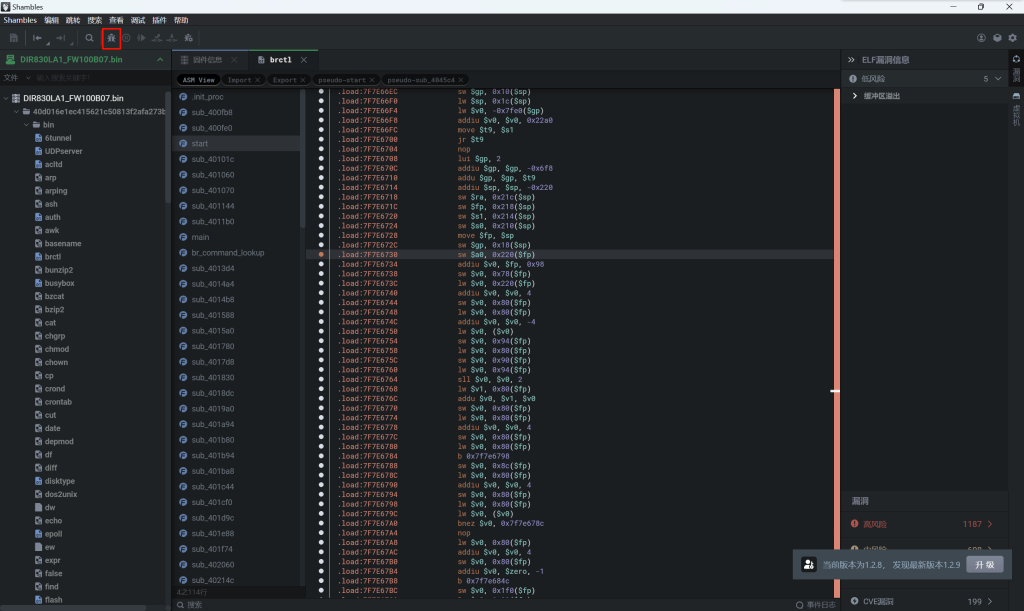The height and width of the screenshot is (611, 1024).
Task: Click the save disk icon in toolbar
Action: click(14, 38)
